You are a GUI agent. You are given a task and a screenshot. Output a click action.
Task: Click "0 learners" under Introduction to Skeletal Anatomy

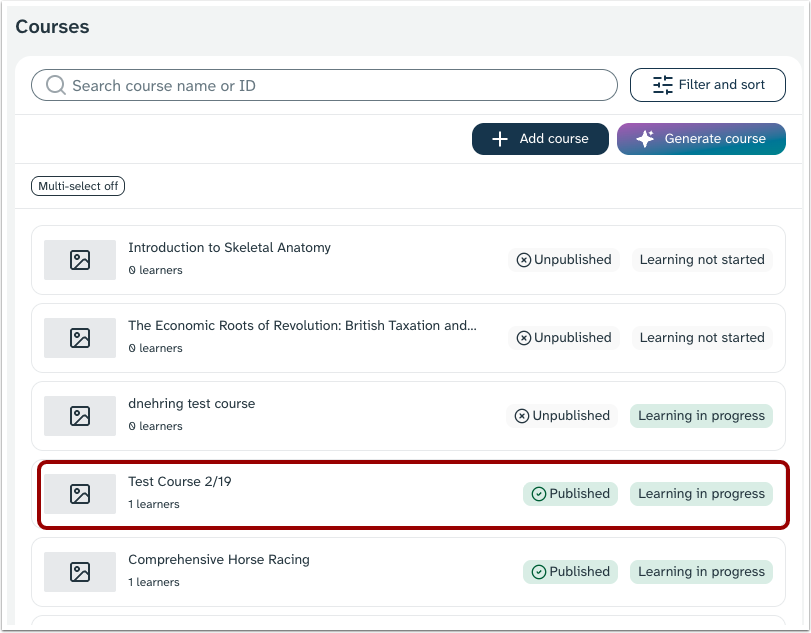click(155, 270)
